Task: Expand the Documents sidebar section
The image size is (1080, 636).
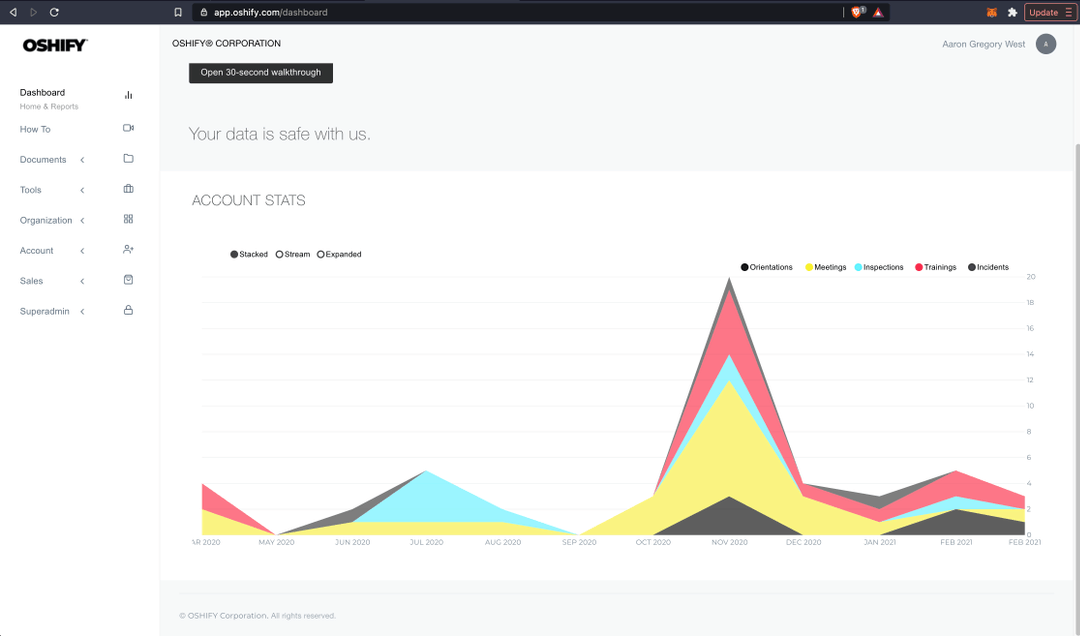Action: pos(82,159)
